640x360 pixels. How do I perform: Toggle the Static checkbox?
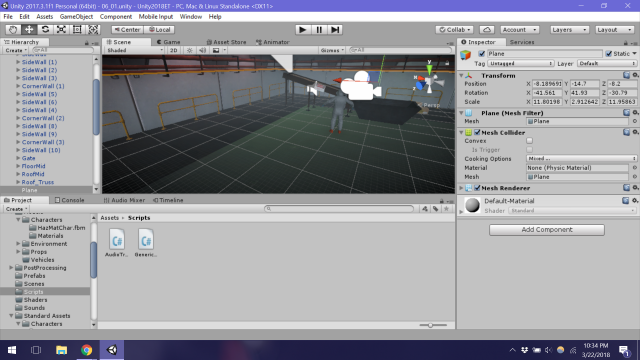(x=609, y=53)
